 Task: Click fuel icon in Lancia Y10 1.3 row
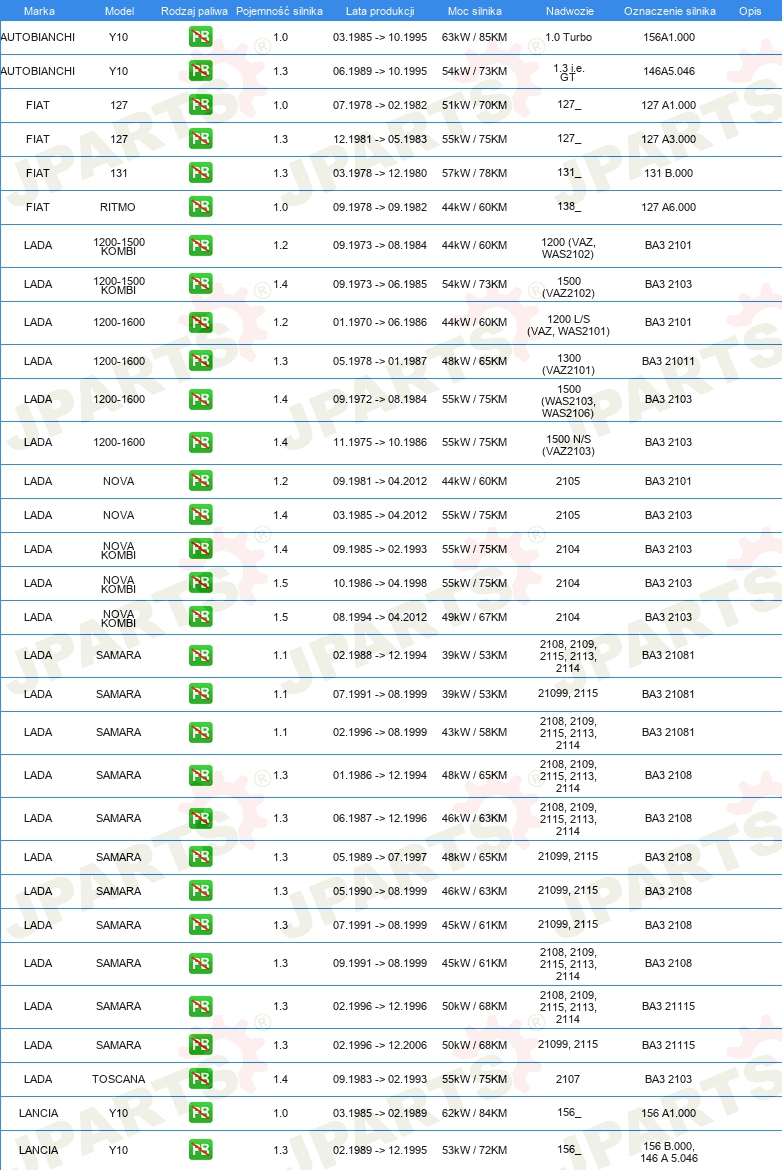[201, 1150]
